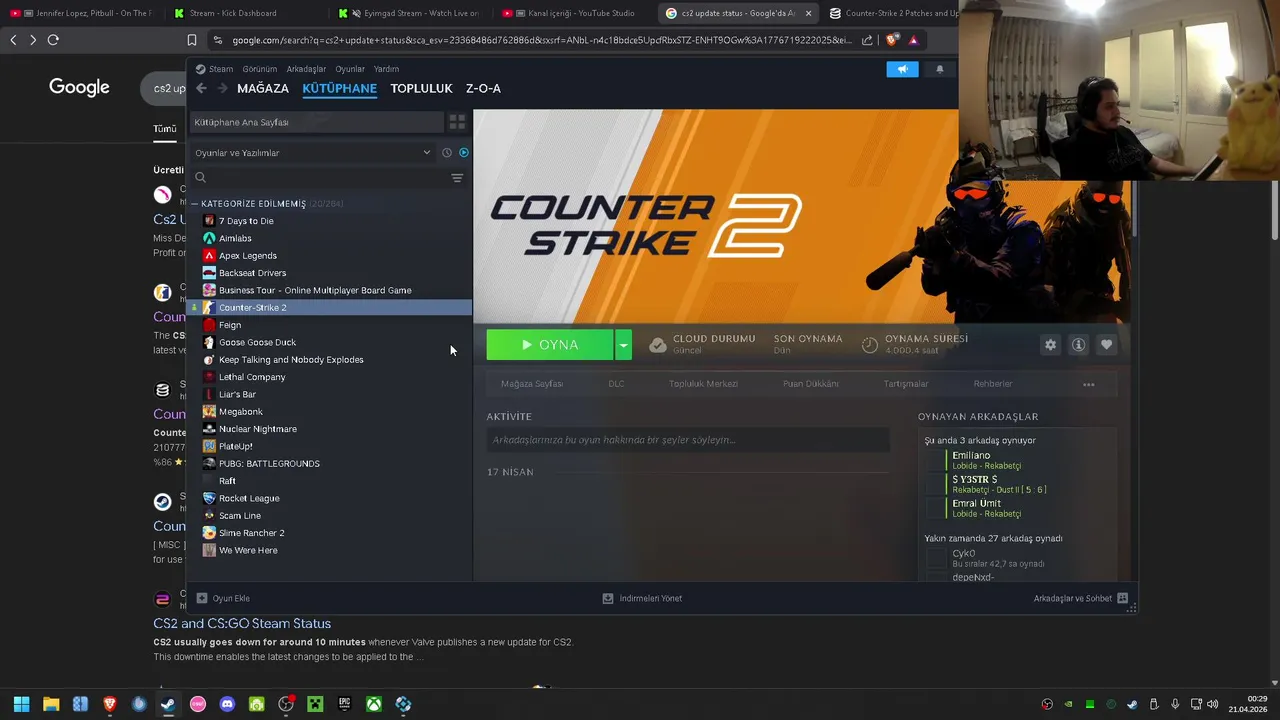Select PUBG: BATTLEGROUNDS in library
The width and height of the screenshot is (1280, 720).
tap(269, 464)
